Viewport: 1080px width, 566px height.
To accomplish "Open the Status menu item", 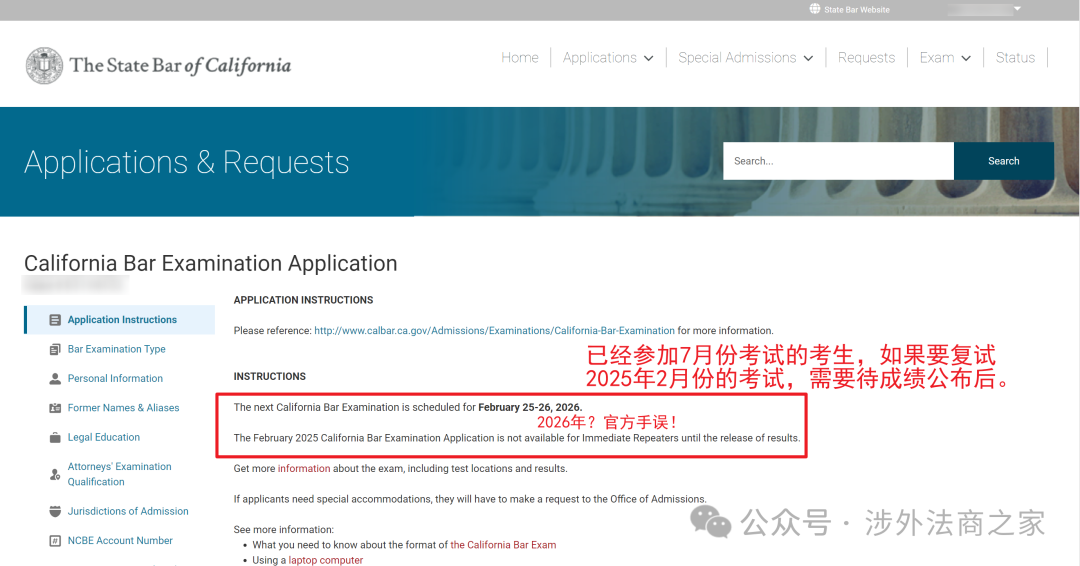I will [x=1015, y=58].
